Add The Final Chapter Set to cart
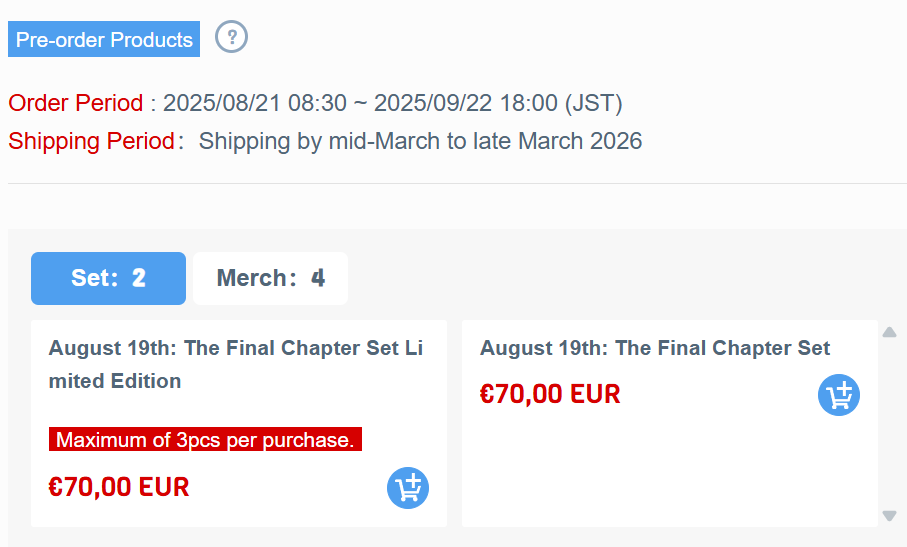This screenshot has width=907, height=547. click(x=839, y=395)
